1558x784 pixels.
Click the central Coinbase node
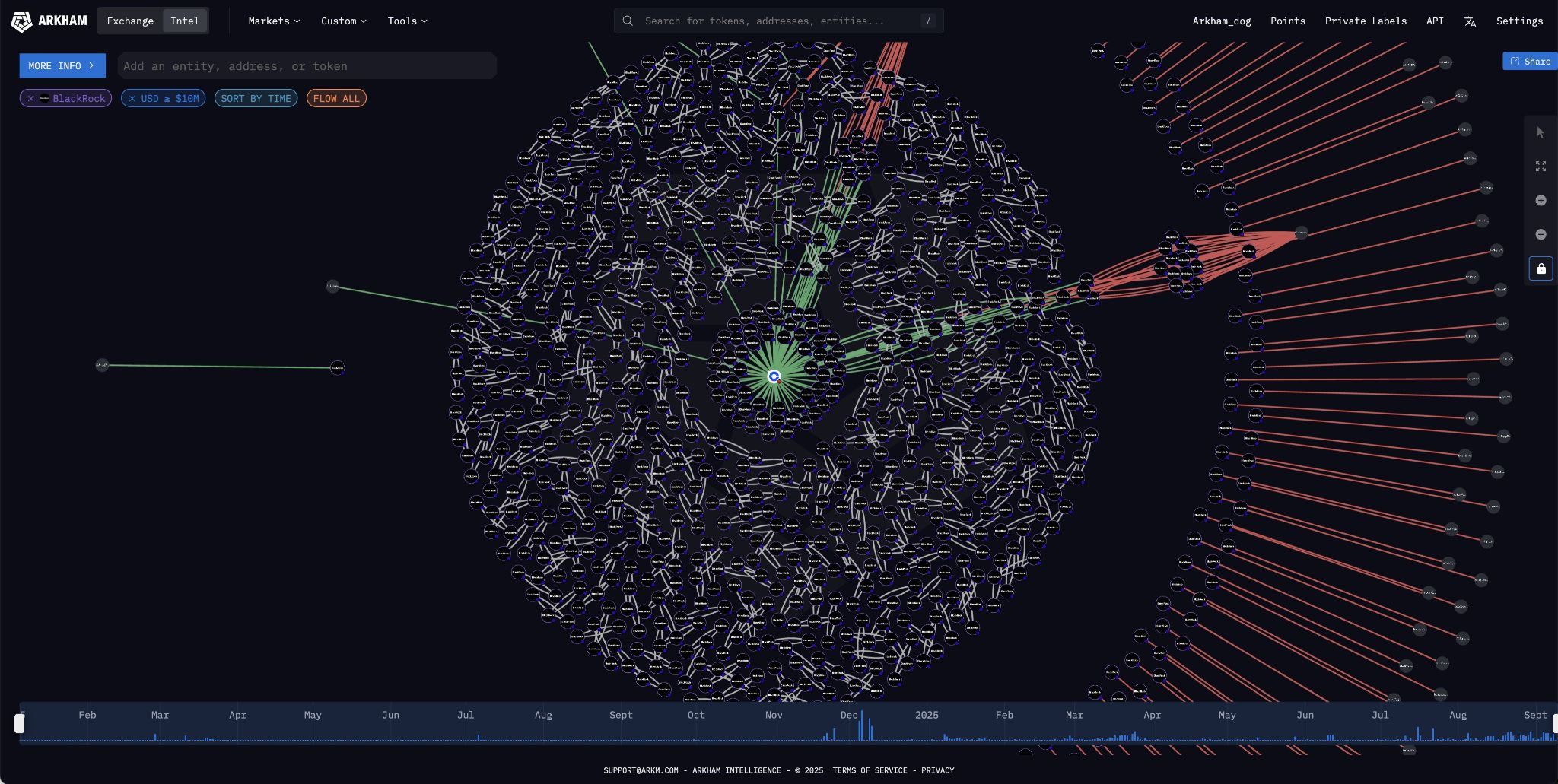pos(774,376)
